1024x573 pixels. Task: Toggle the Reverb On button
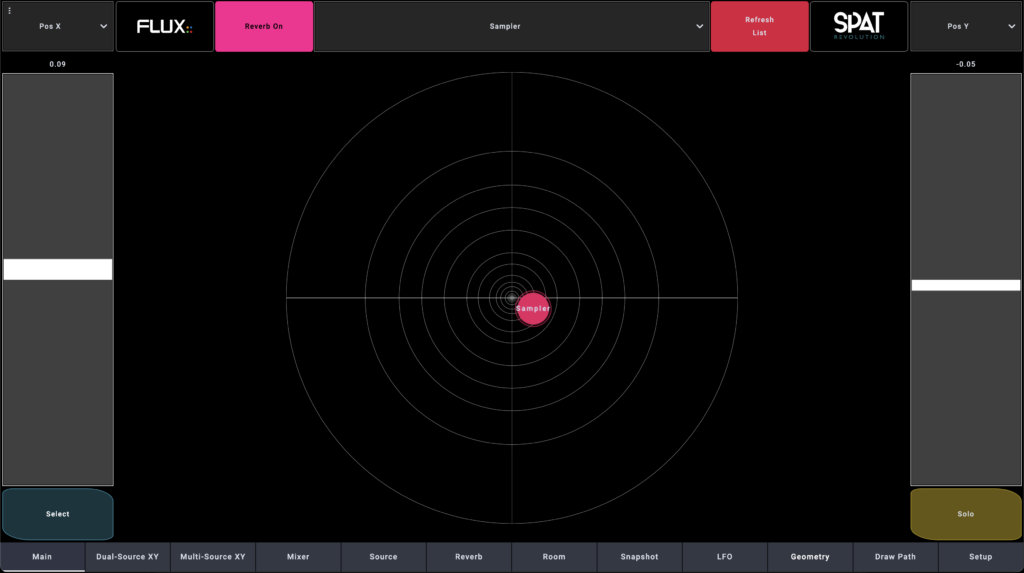tap(264, 26)
